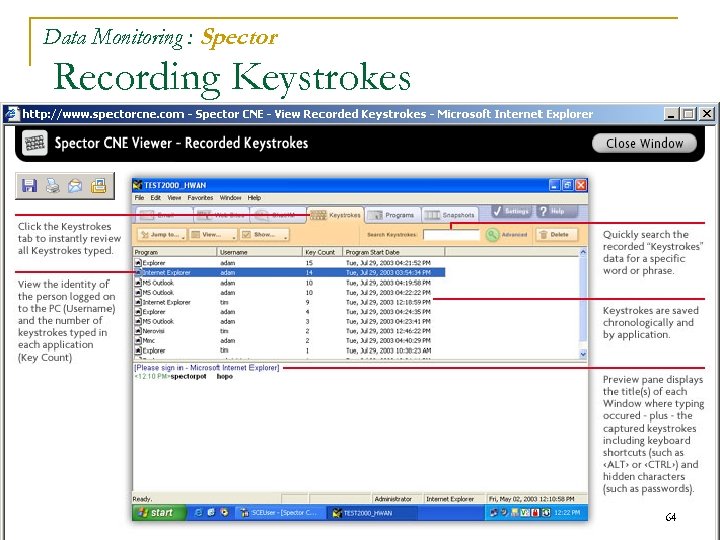Switch to the Snapshots tab
Image resolution: width=720 pixels, height=540 pixels.
coord(450,215)
